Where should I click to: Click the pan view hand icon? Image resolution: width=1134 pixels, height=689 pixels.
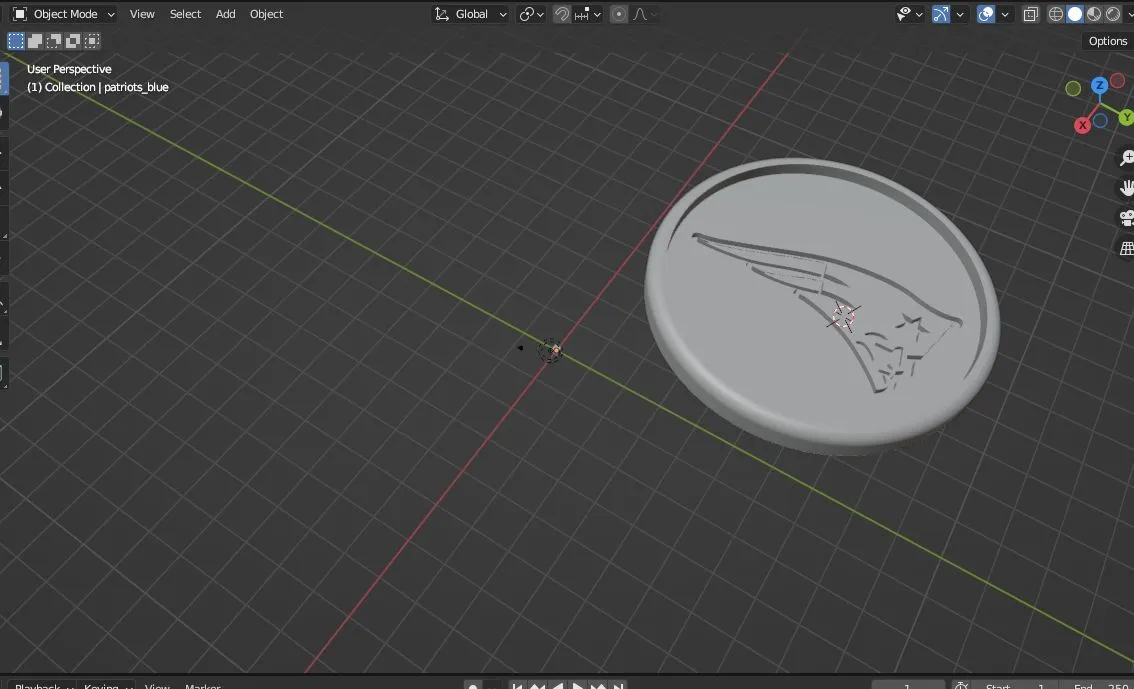tap(1126, 188)
